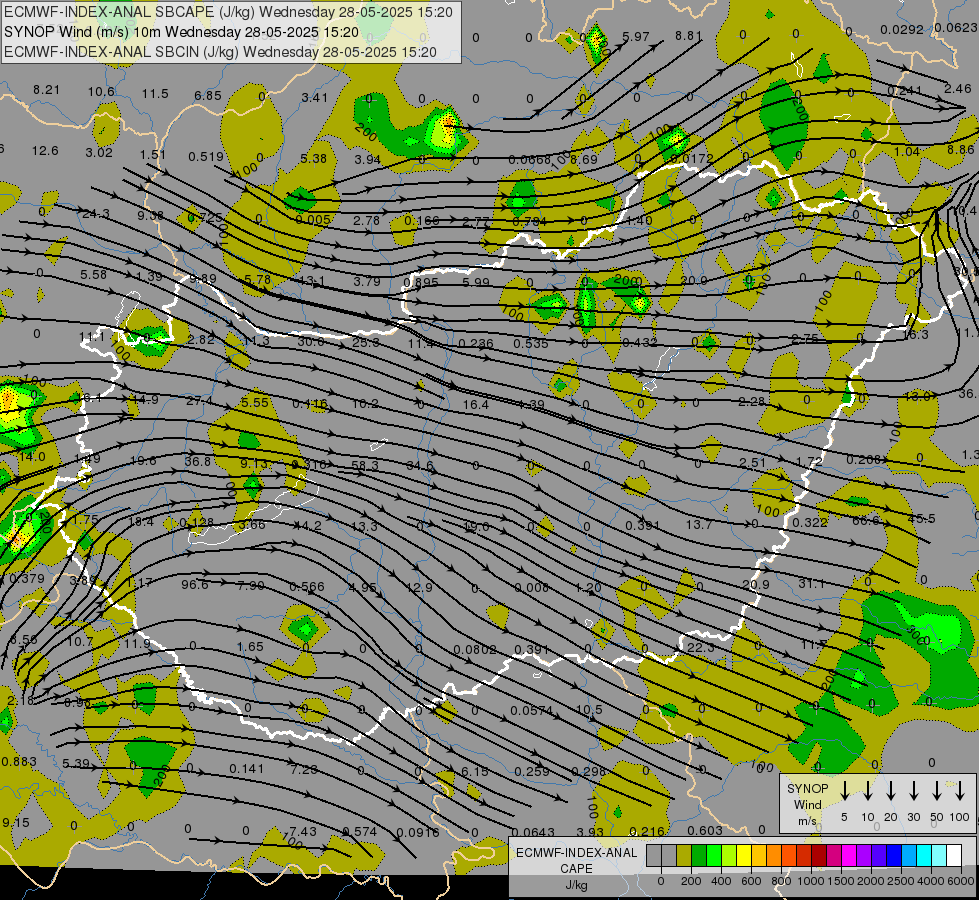This screenshot has width=979, height=900.
Task: Click the 20 m/s wind arrow in the legend
Action: click(891, 791)
